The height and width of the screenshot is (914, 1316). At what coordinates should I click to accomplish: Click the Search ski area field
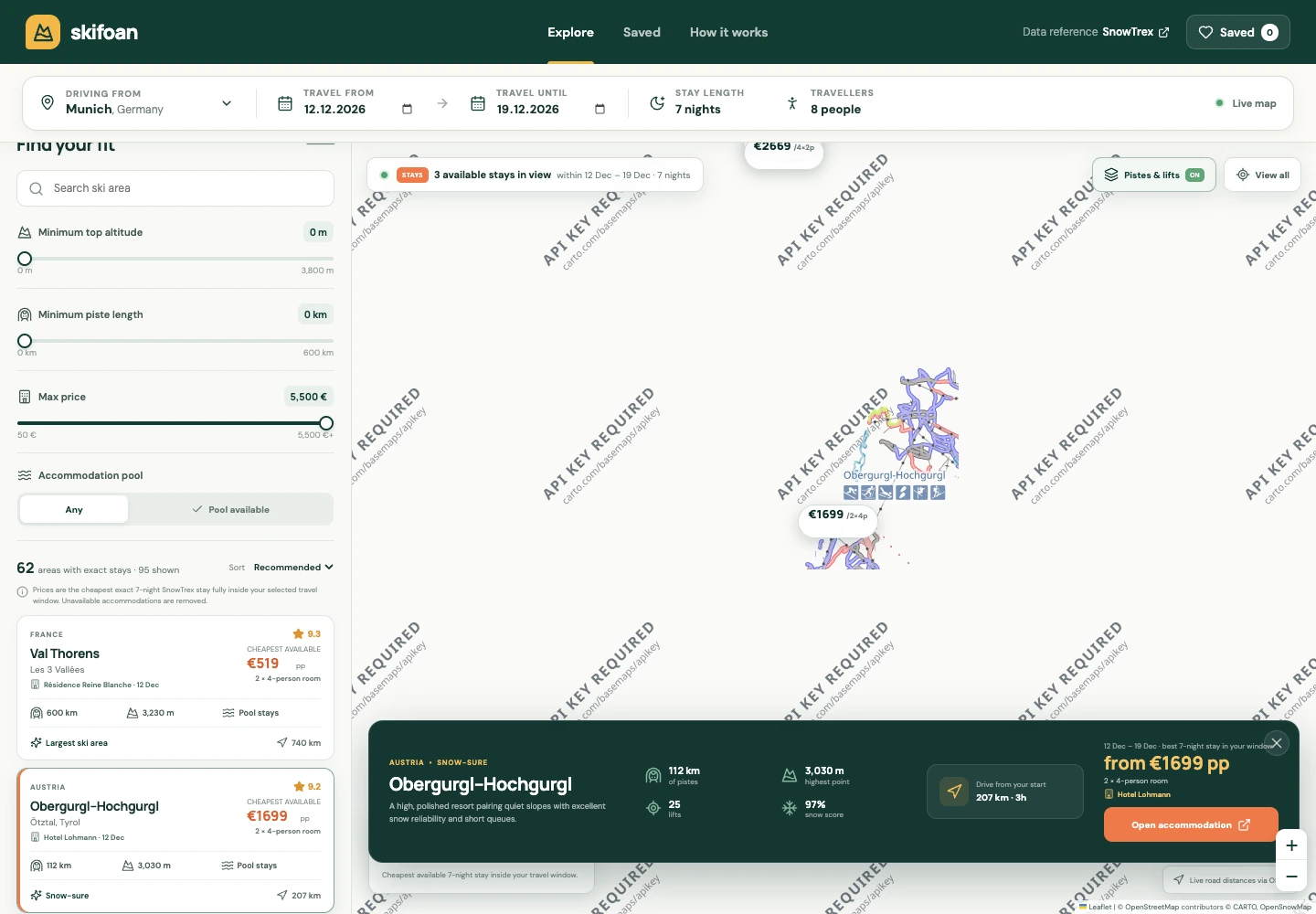(175, 188)
